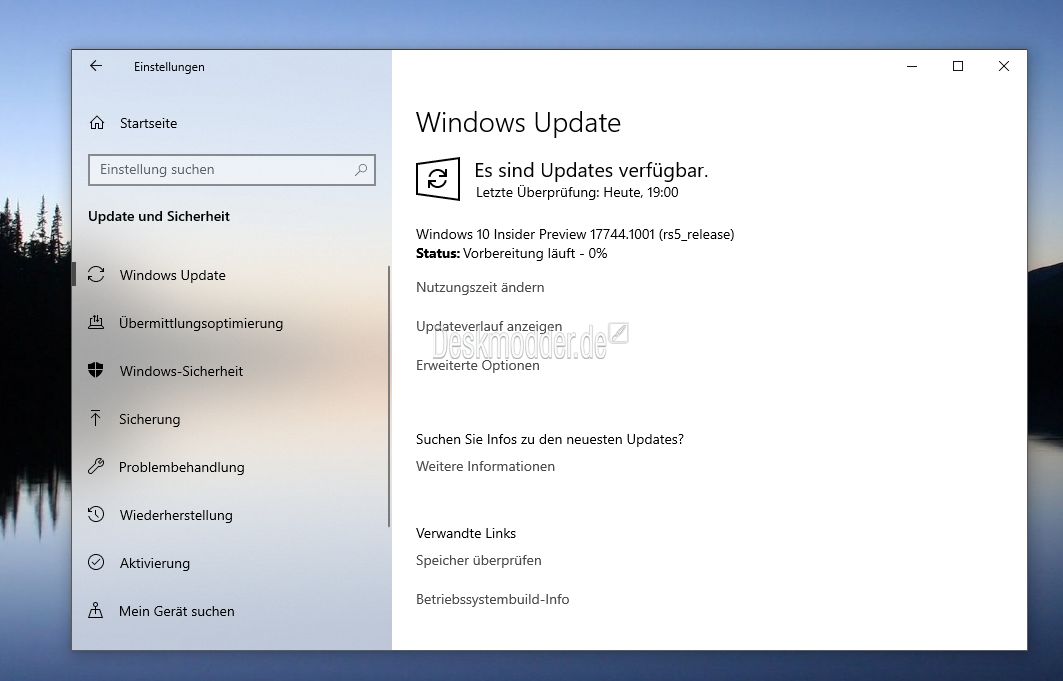The height and width of the screenshot is (681, 1063).
Task: Open the Startseite settings home
Action: (148, 123)
